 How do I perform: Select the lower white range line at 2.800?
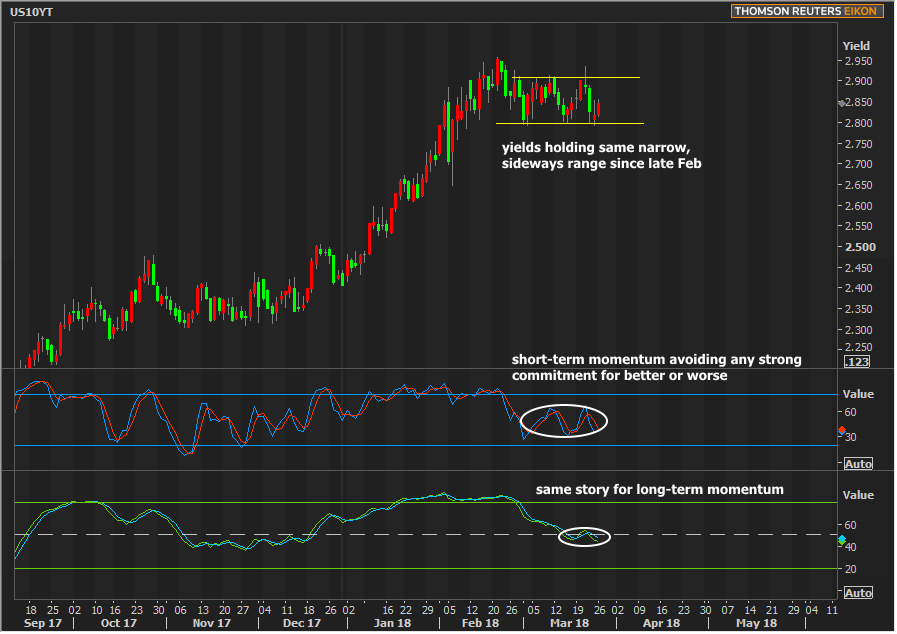pyautogui.click(x=566, y=123)
